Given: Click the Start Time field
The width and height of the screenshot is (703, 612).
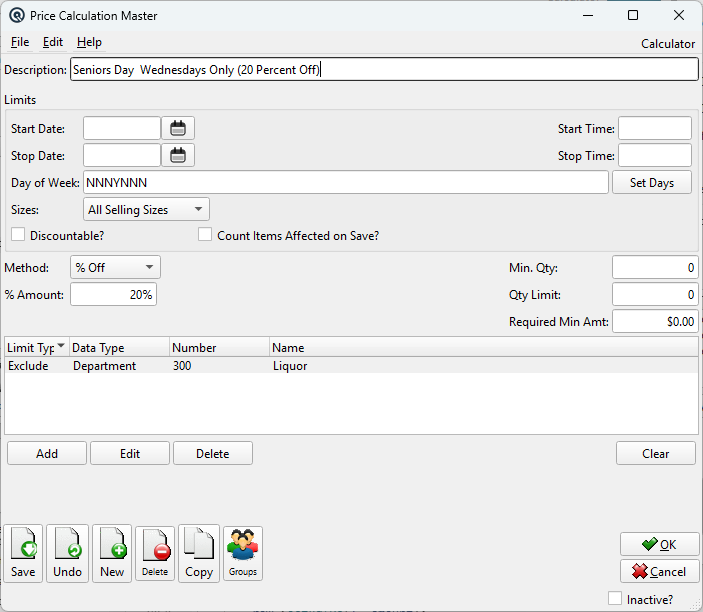Looking at the screenshot, I should pos(655,129).
